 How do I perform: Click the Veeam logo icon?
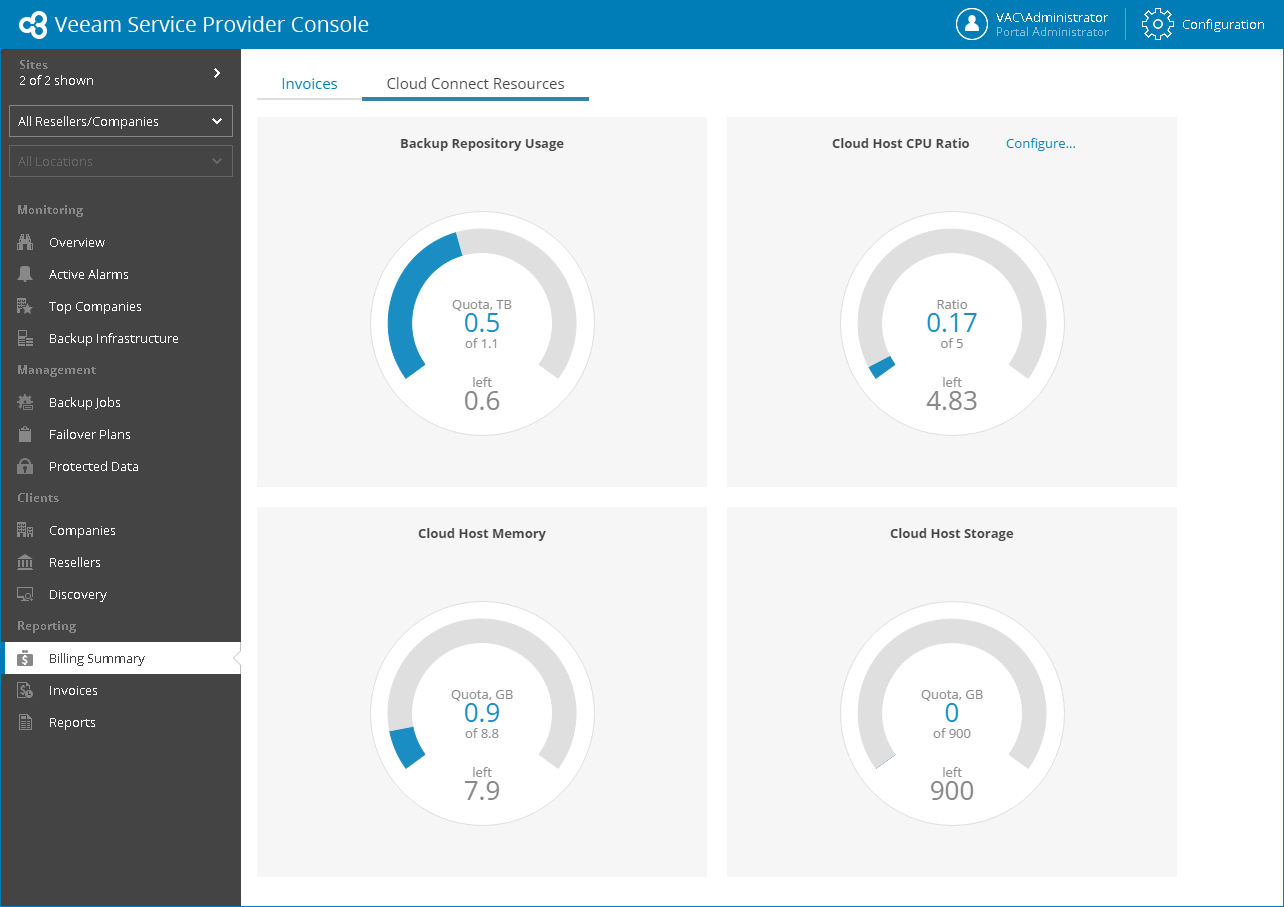(x=33, y=24)
